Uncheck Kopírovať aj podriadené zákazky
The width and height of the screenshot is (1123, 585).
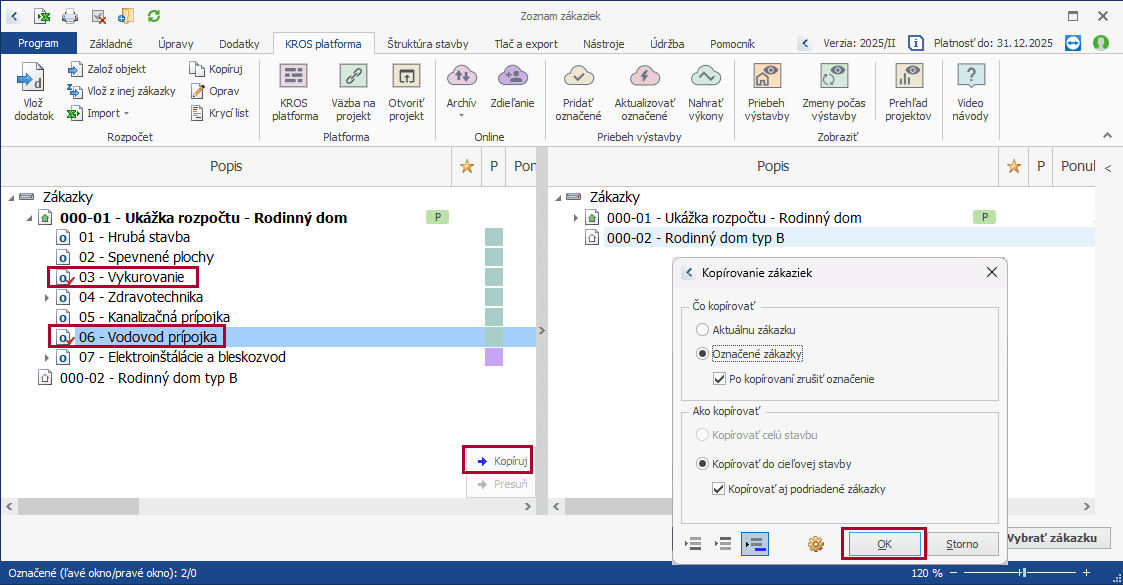[x=719, y=489]
